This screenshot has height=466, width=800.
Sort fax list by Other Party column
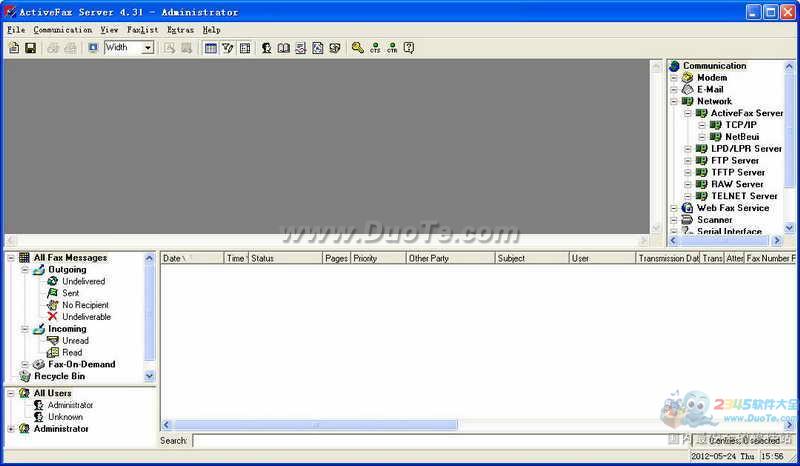coord(450,258)
